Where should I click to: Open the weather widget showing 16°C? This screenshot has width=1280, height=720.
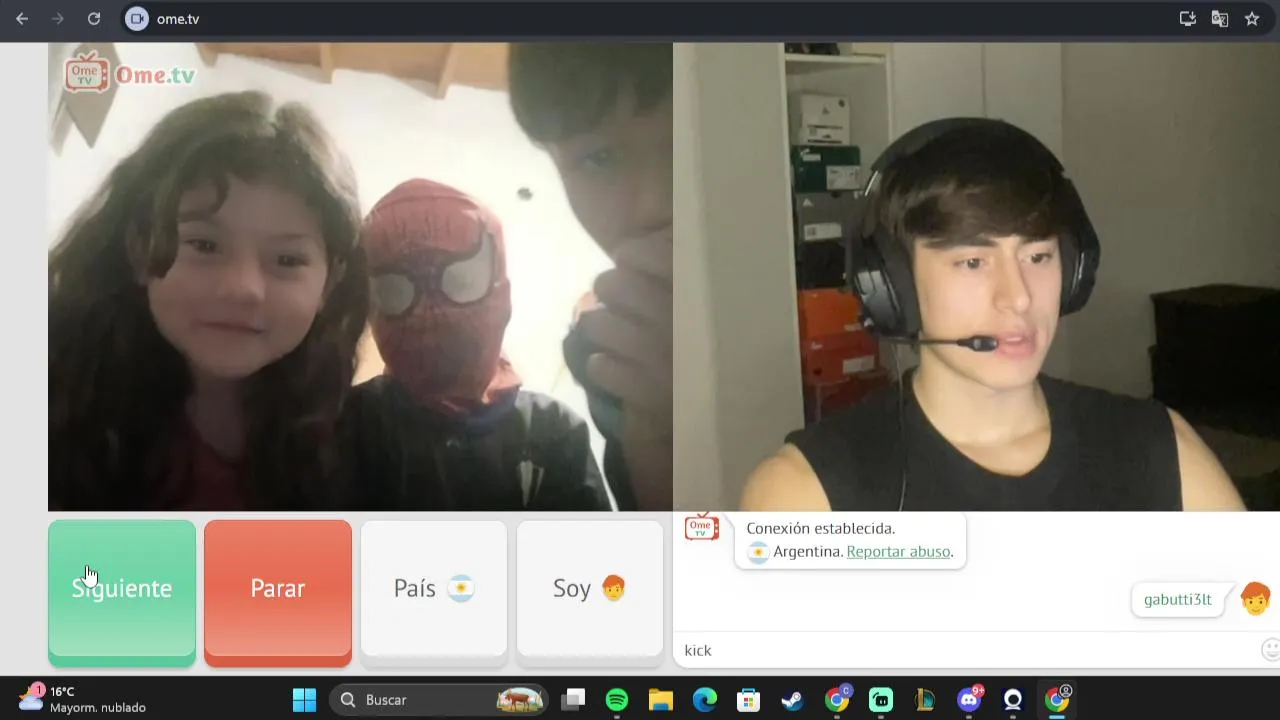pos(82,699)
